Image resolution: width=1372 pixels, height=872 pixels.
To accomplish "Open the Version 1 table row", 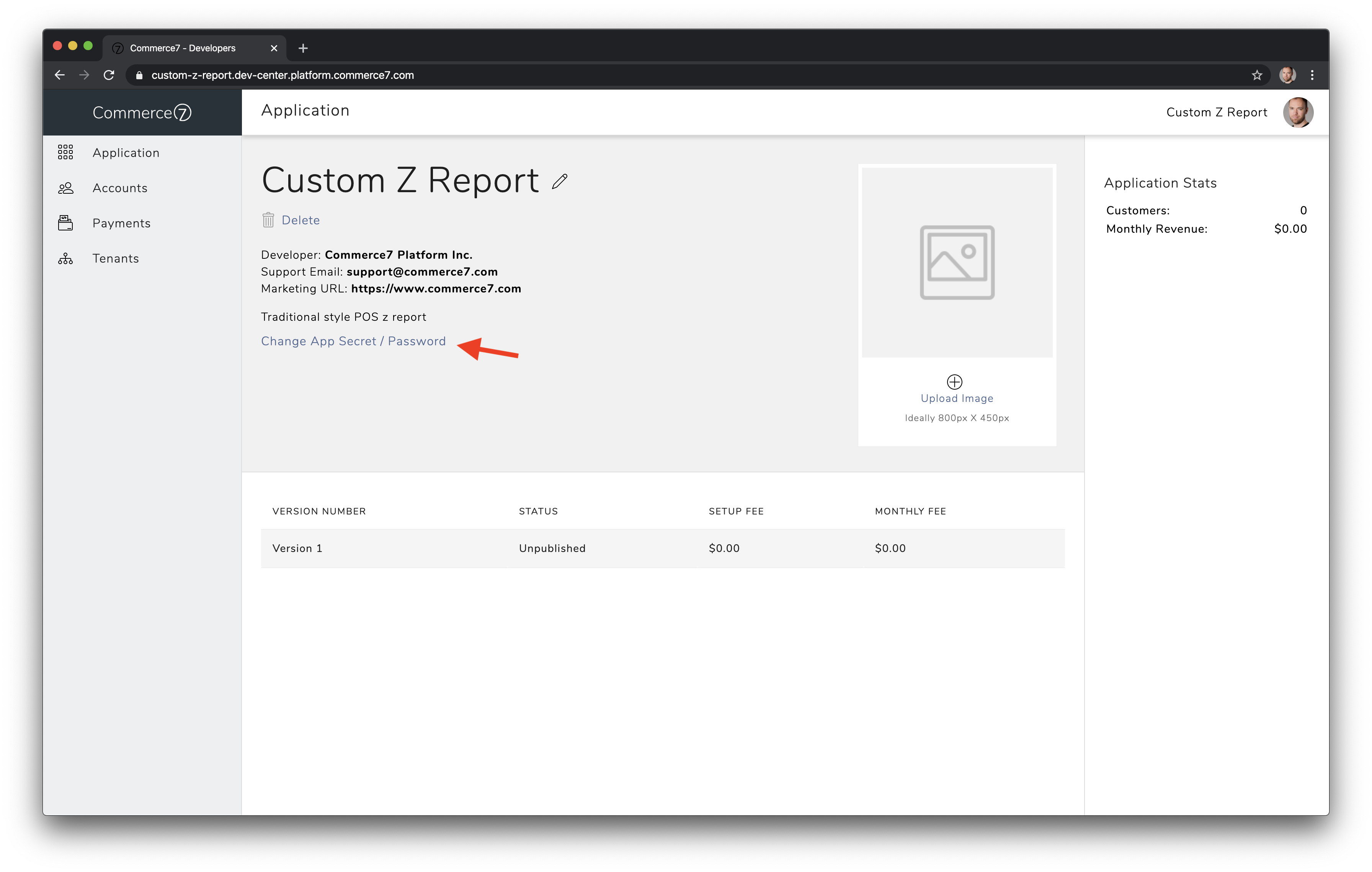I will tap(662, 548).
